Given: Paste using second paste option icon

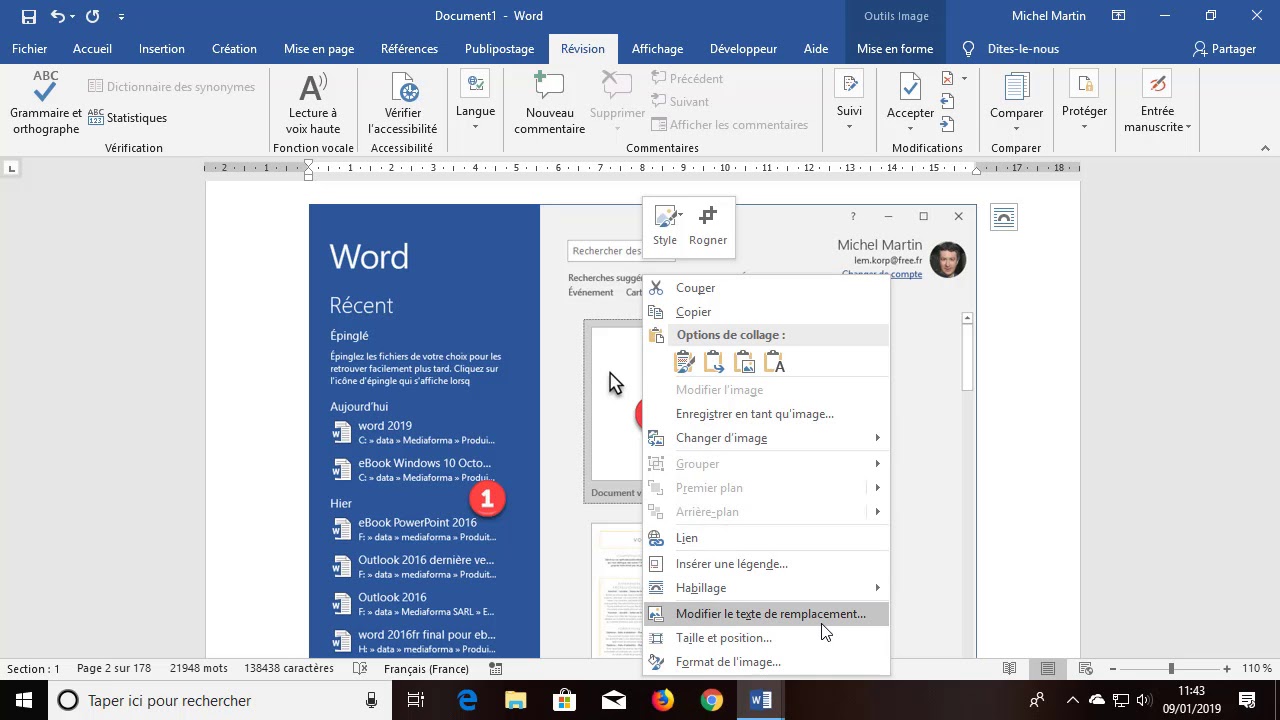Looking at the screenshot, I should 714,363.
